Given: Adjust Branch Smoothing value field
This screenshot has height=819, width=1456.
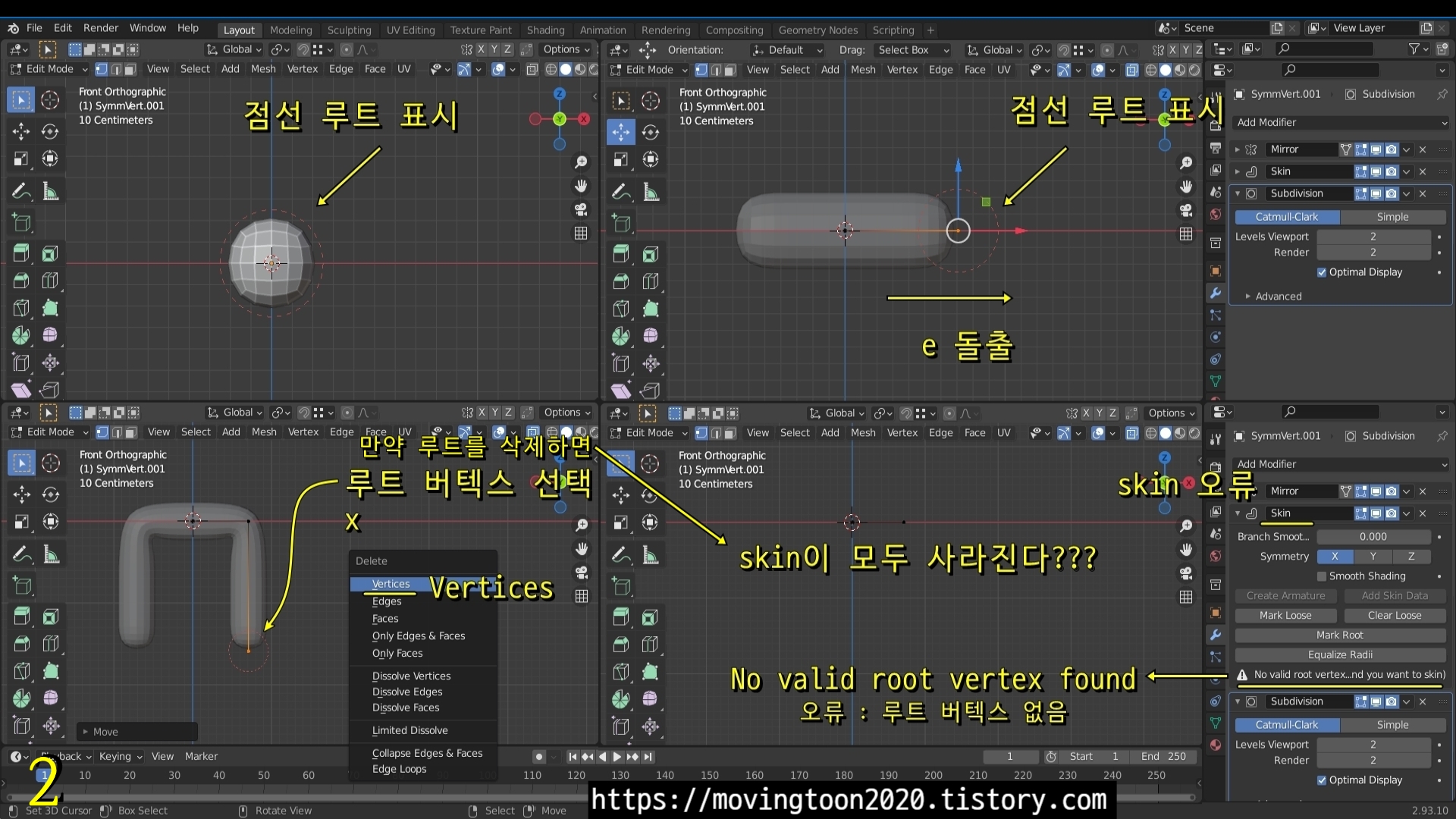Looking at the screenshot, I should [x=1373, y=537].
